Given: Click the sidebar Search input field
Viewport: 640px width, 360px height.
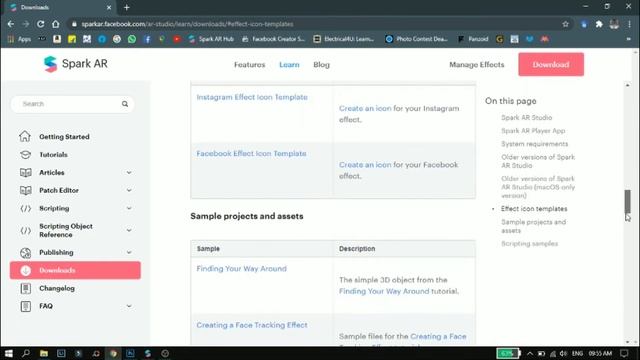Looking at the screenshot, I should point(73,104).
